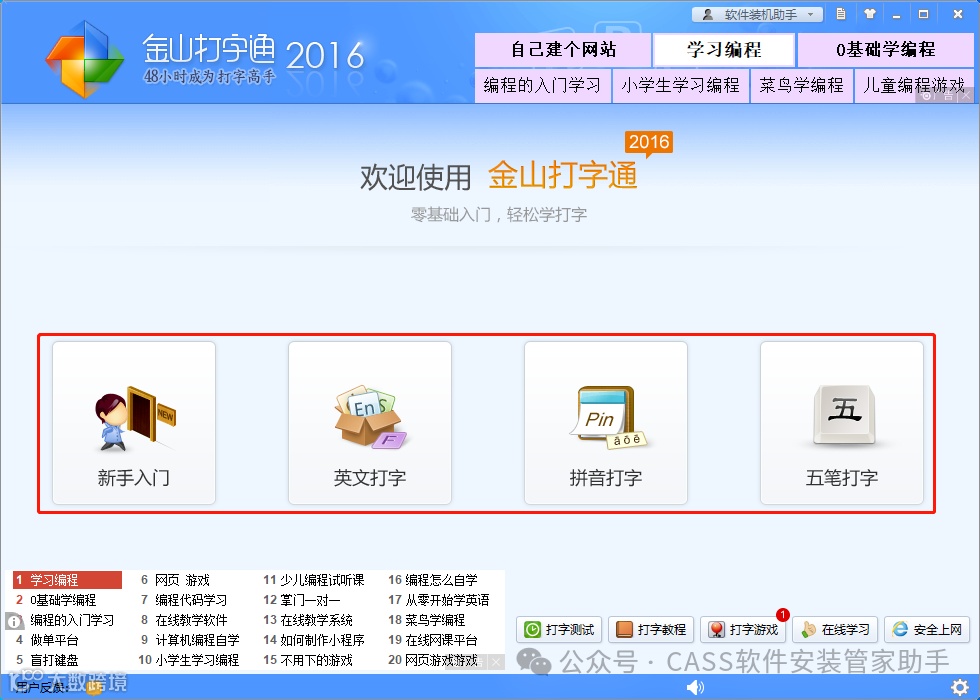Open the 英文打字 English typing module

click(369, 422)
